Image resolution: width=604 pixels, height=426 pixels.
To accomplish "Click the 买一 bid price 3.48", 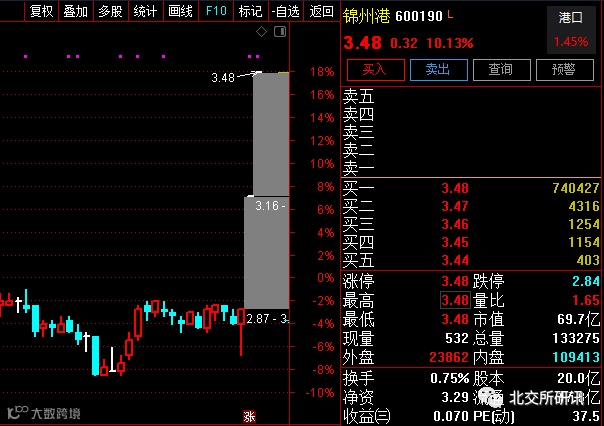I will click(455, 188).
